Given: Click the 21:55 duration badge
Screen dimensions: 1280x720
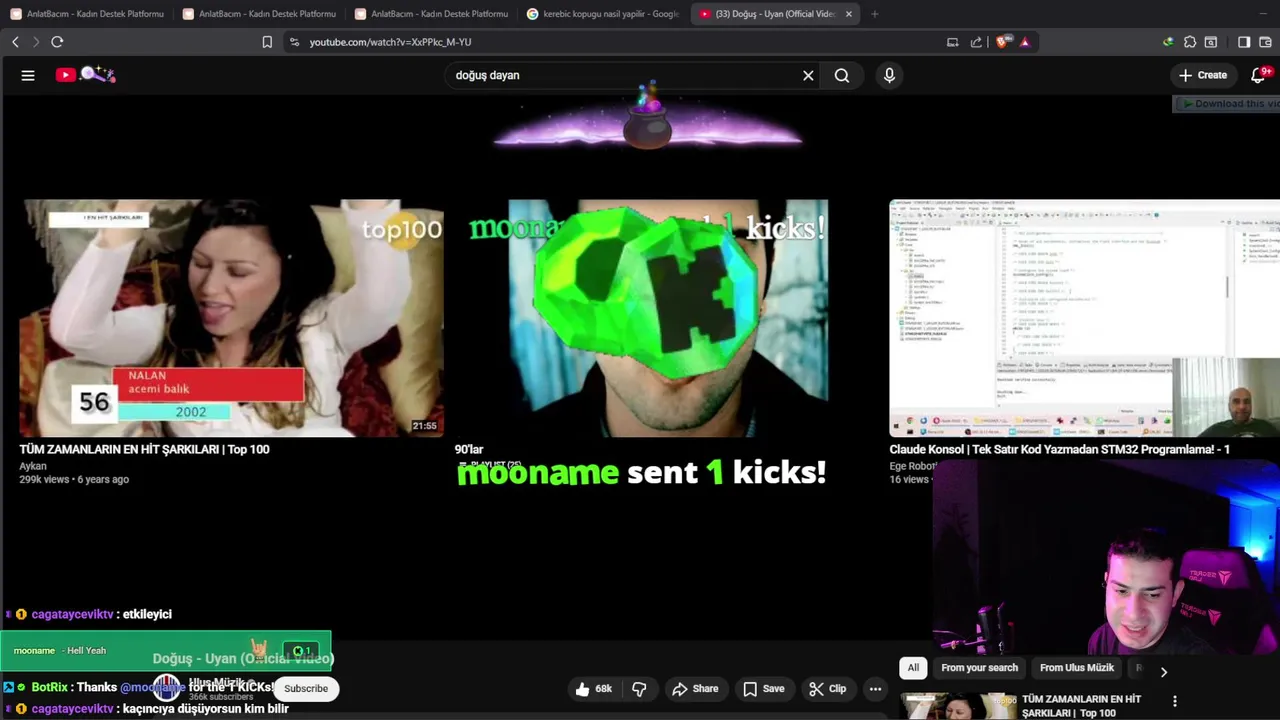Looking at the screenshot, I should tap(425, 426).
